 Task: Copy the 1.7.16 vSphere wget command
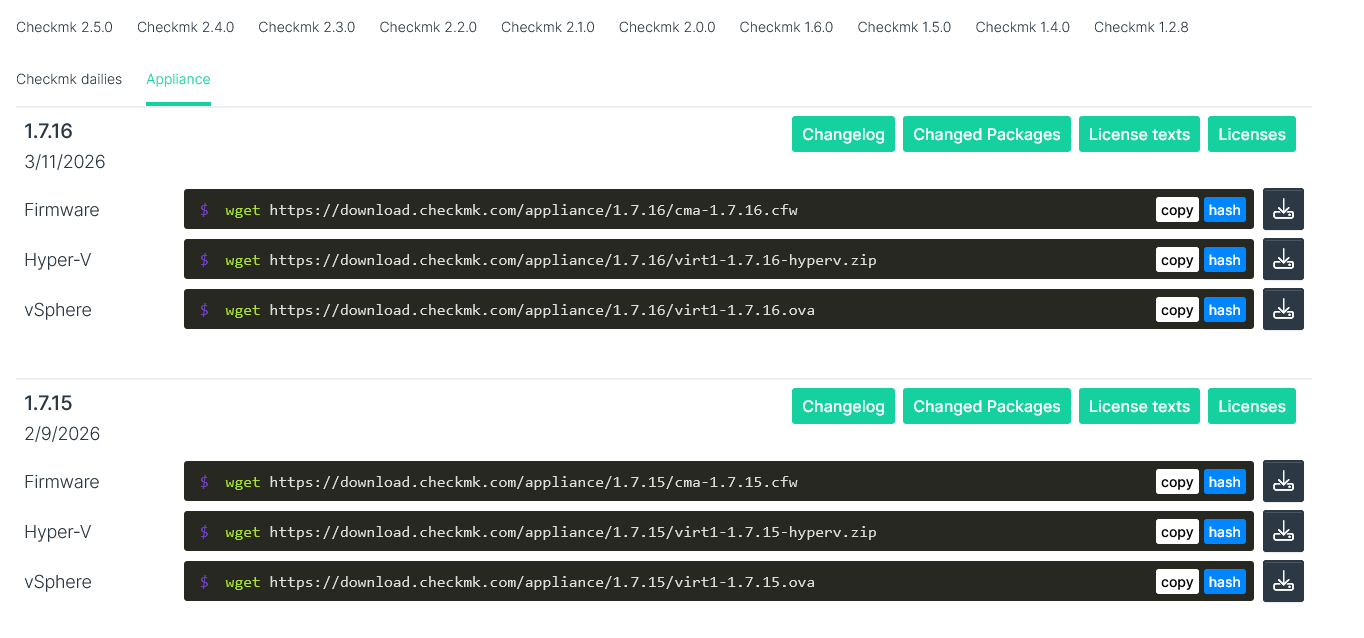1177,309
